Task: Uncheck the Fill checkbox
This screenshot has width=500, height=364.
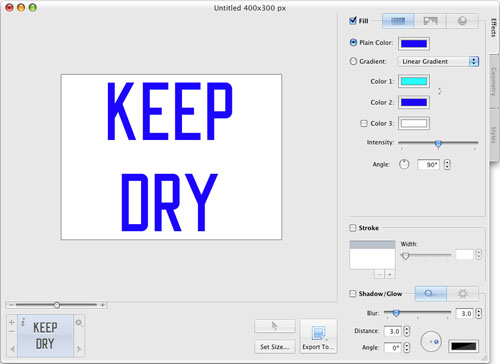Action: tap(353, 21)
